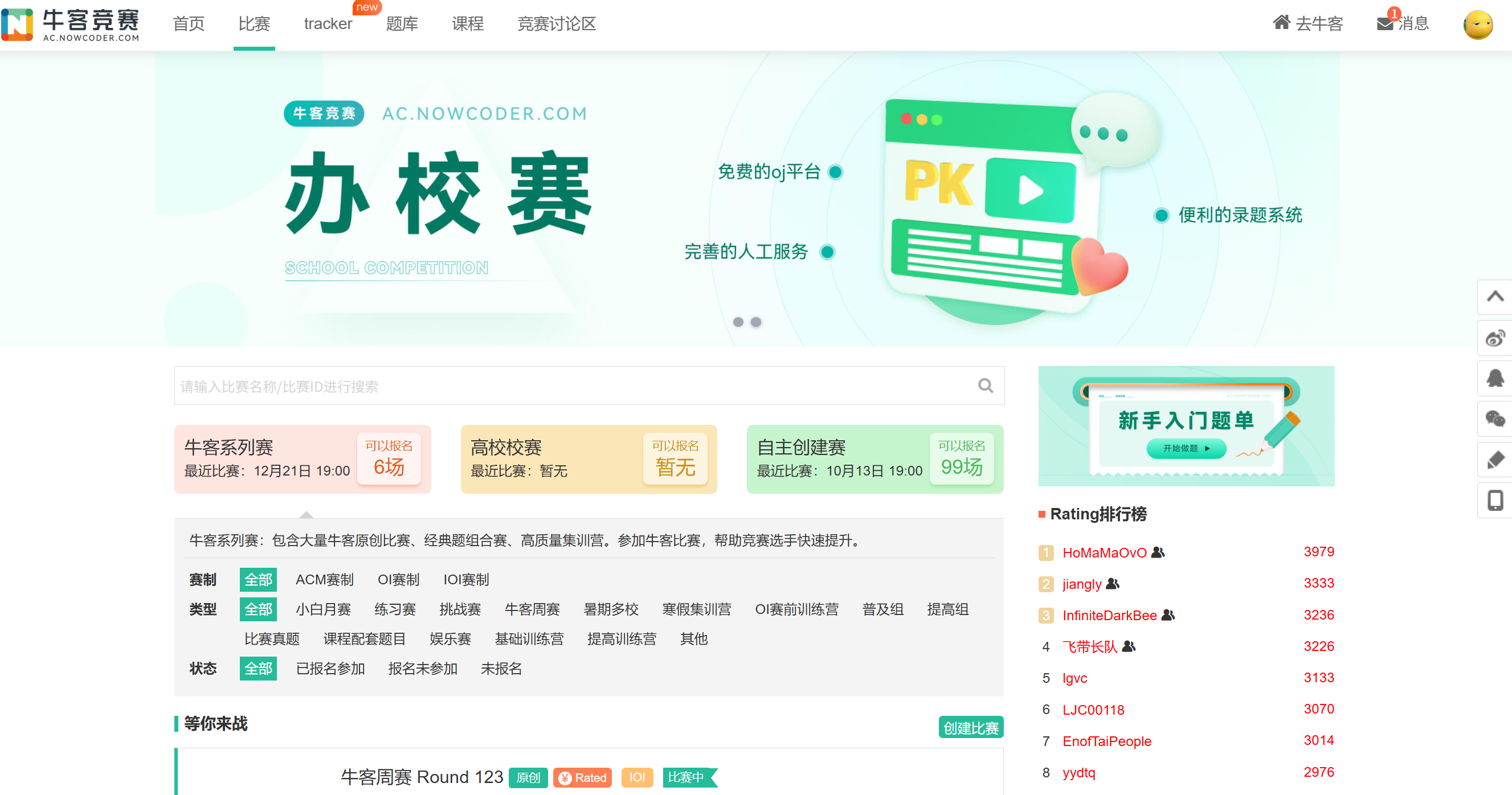Switch banner using second carousel dot

click(756, 322)
